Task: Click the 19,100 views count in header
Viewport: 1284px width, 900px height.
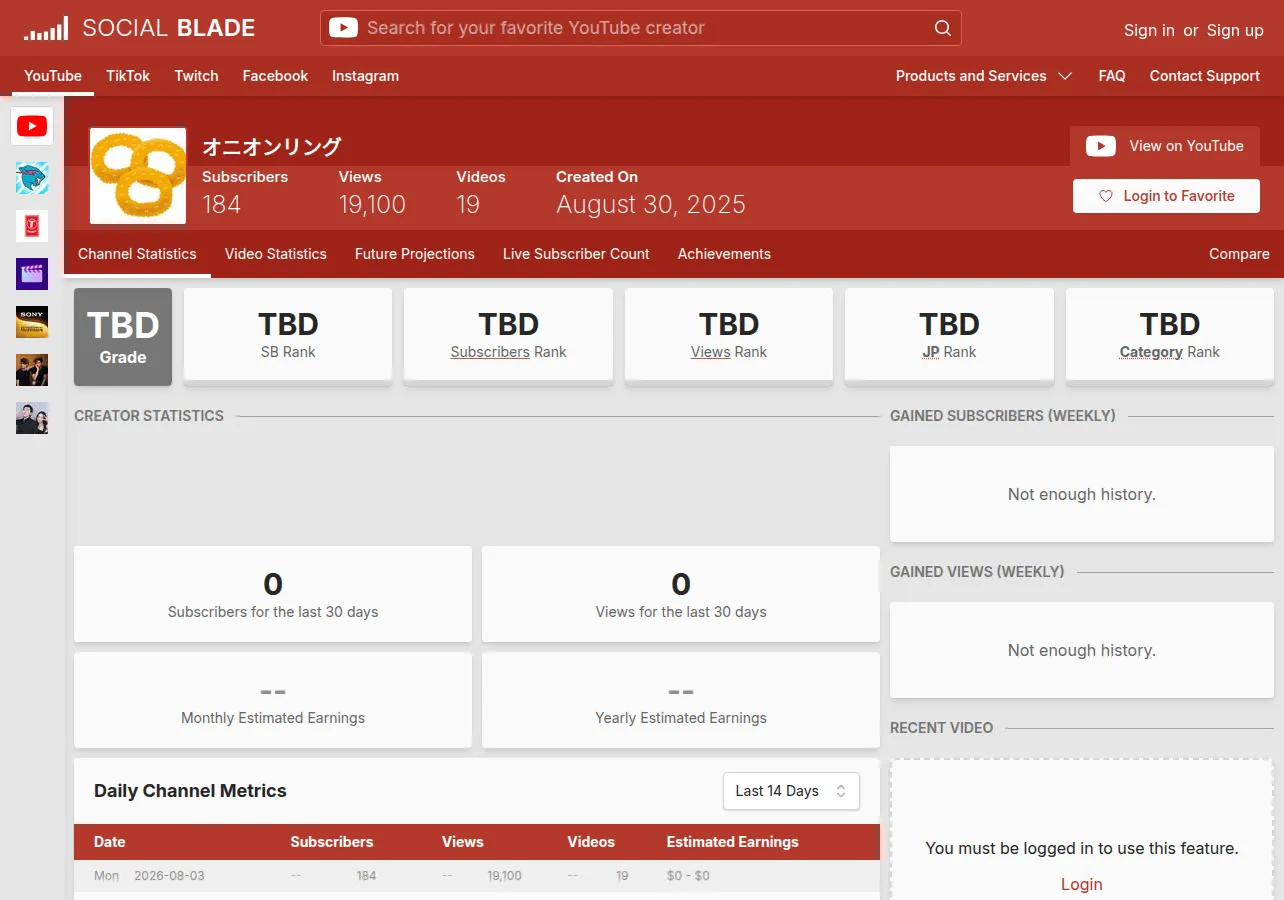Action: coord(372,205)
